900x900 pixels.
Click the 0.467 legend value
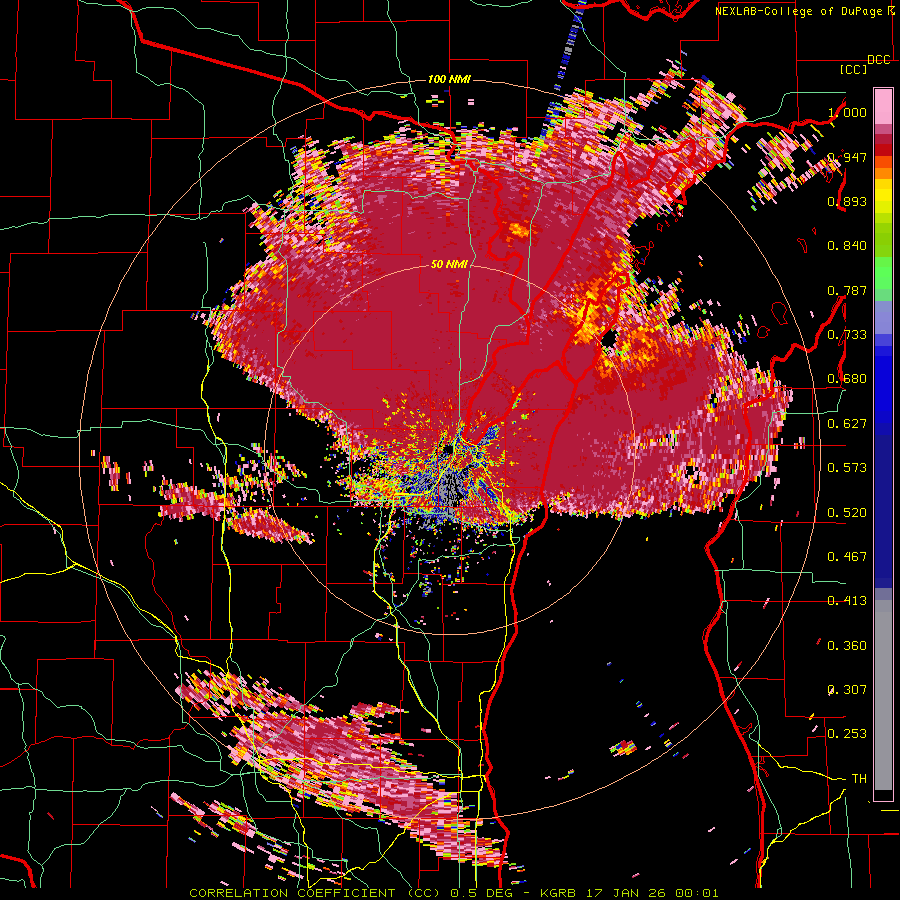point(847,556)
